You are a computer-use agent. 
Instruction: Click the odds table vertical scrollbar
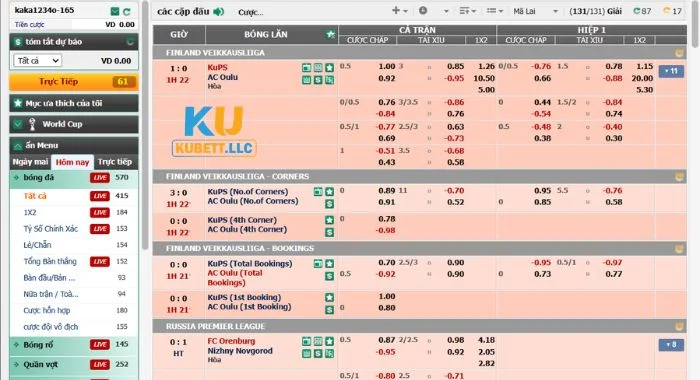click(x=695, y=25)
